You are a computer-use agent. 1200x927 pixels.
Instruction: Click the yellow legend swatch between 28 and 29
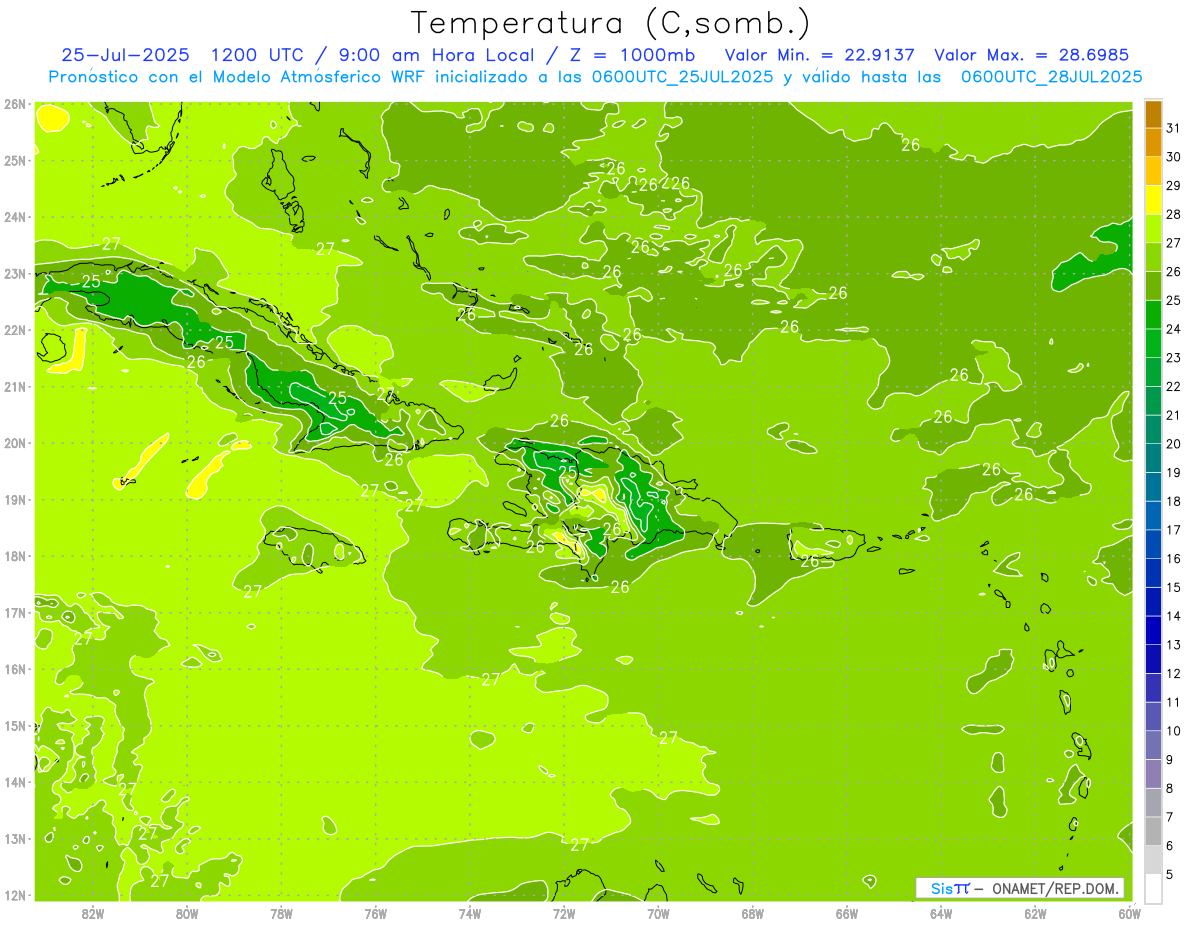1153,199
